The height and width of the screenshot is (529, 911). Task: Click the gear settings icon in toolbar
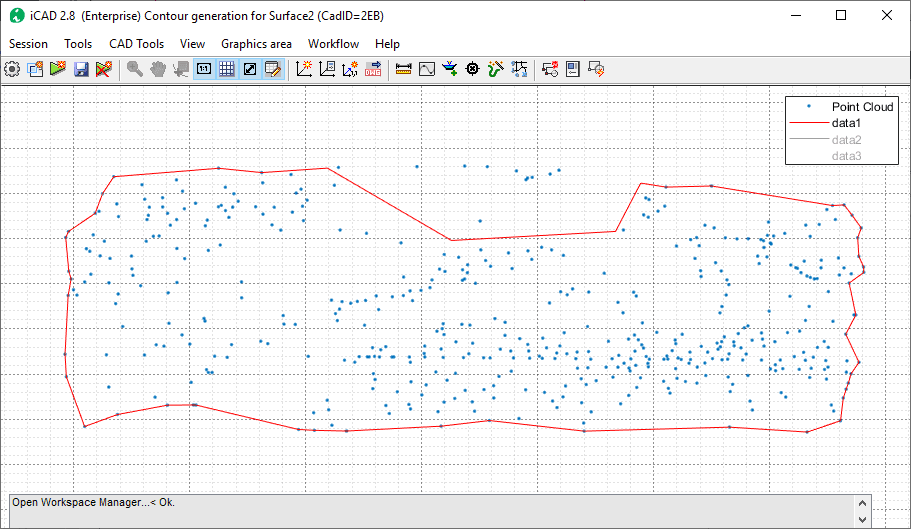(12, 69)
